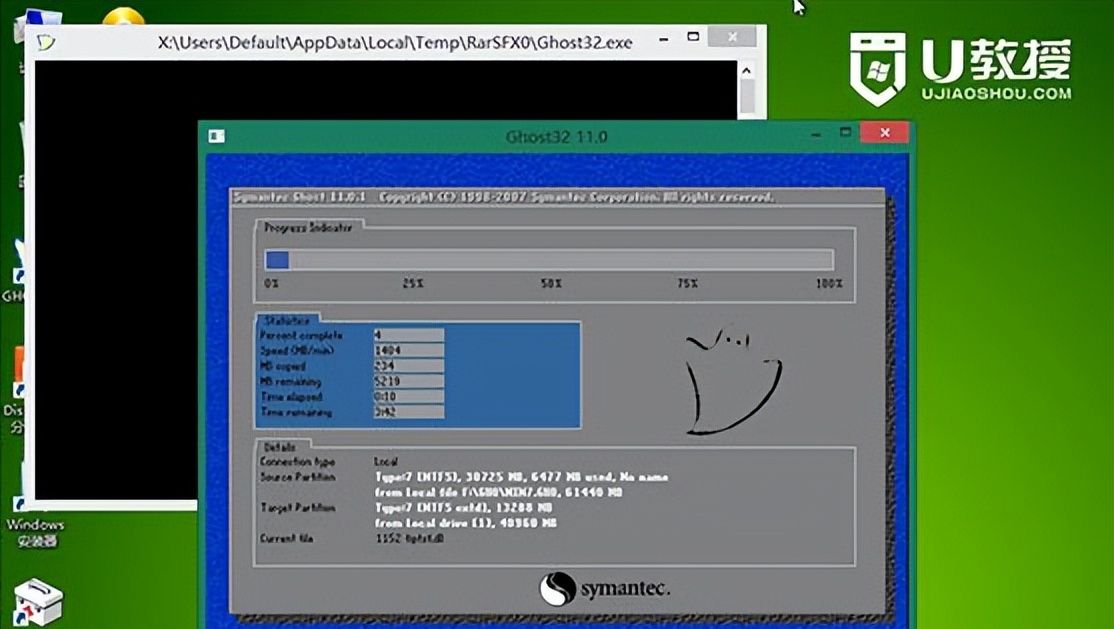Click the Symantec logo in the Ghost window
Viewport: 1114px width, 629px height.
coord(604,588)
